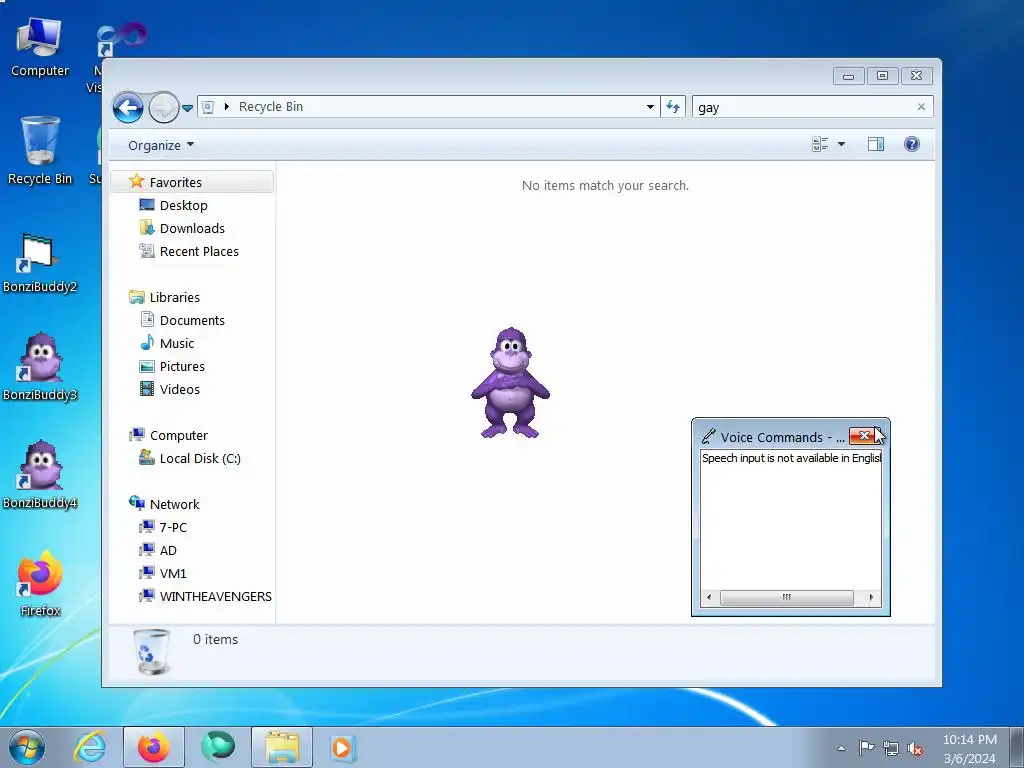The width and height of the screenshot is (1024, 768).
Task: Open network computer 7-PC
Action: pos(173,527)
